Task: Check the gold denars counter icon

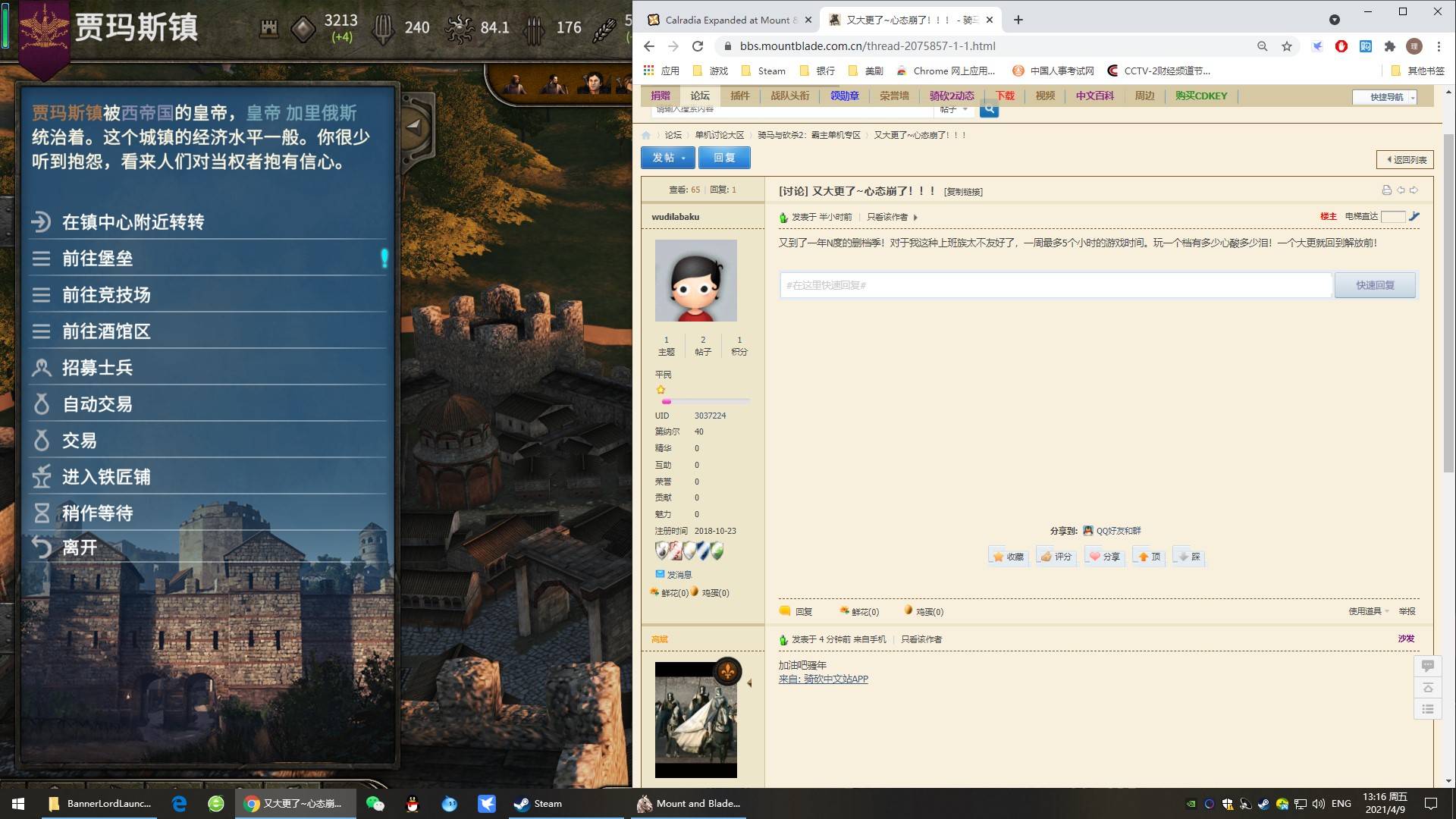Action: (x=303, y=29)
